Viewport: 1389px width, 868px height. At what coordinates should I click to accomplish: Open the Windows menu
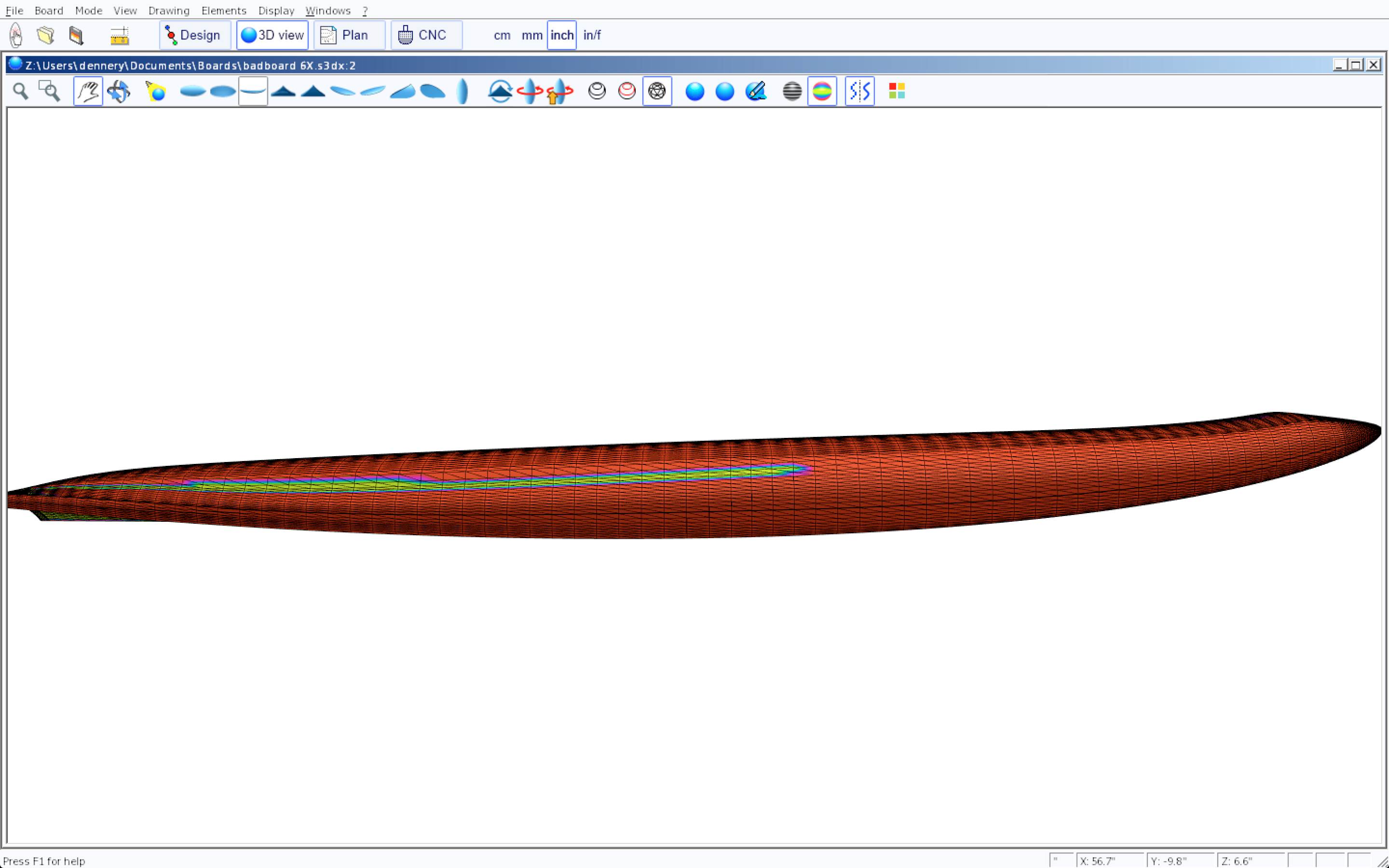tap(328, 10)
